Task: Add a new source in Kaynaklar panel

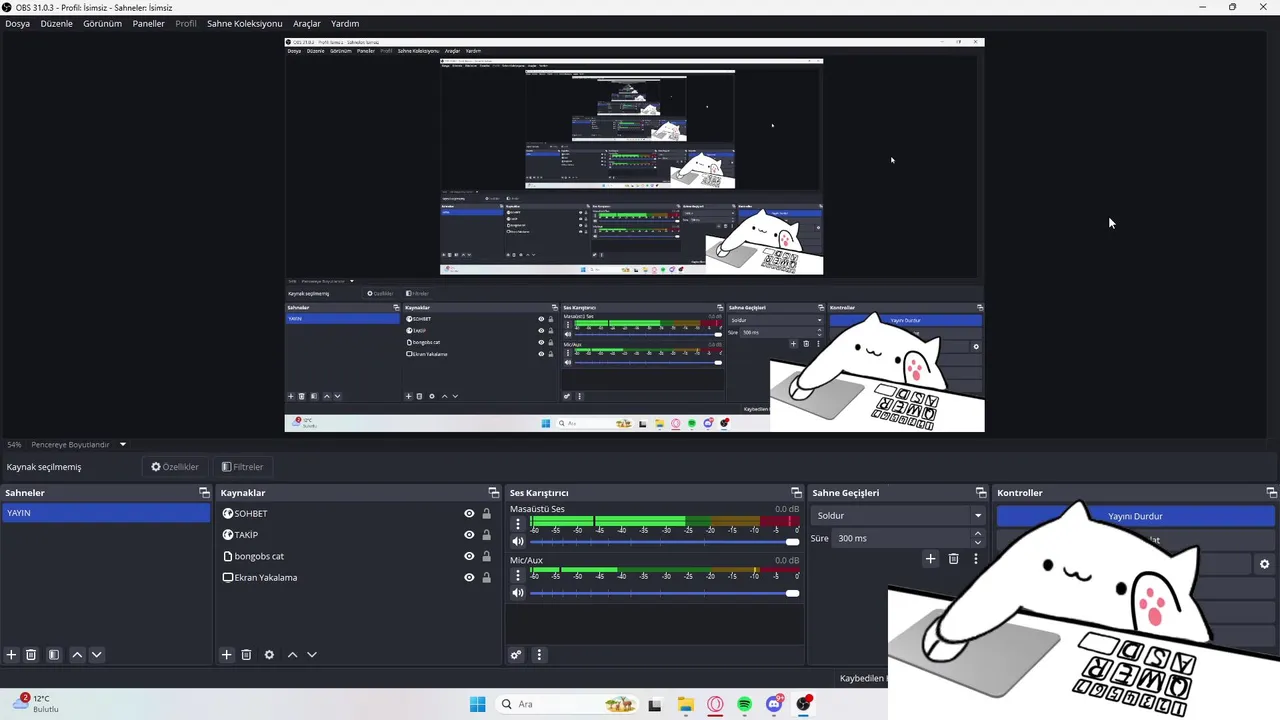Action: (x=227, y=655)
